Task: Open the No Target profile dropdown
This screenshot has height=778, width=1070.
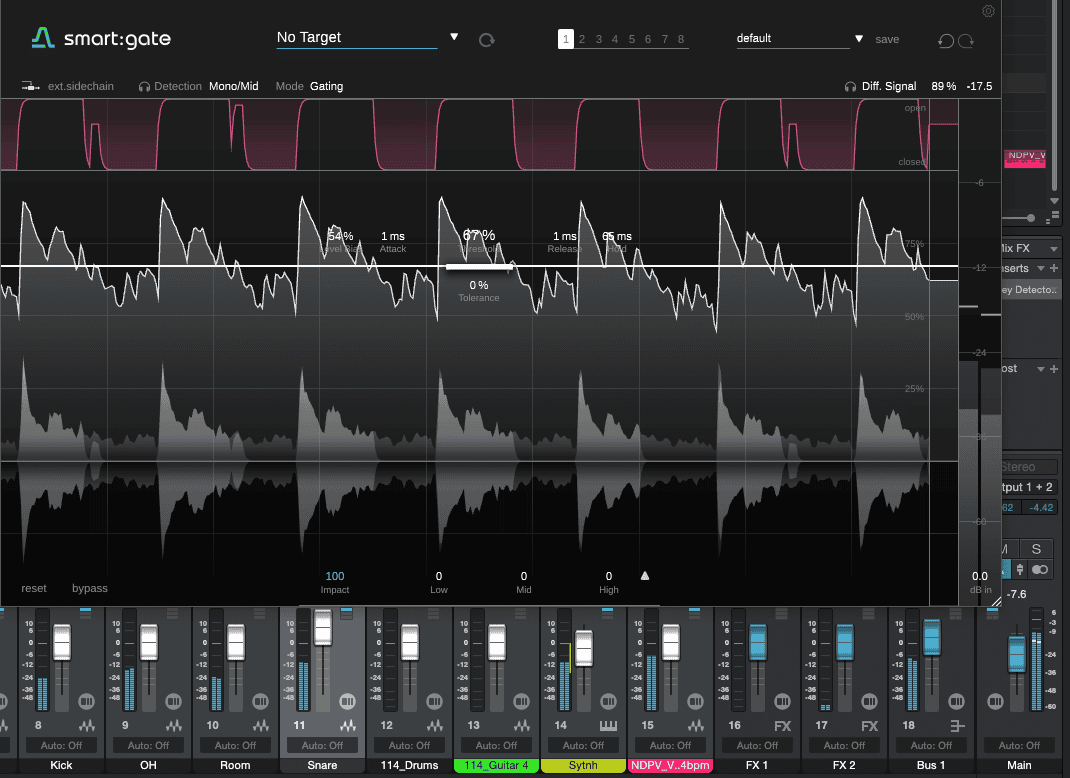Action: 454,37
